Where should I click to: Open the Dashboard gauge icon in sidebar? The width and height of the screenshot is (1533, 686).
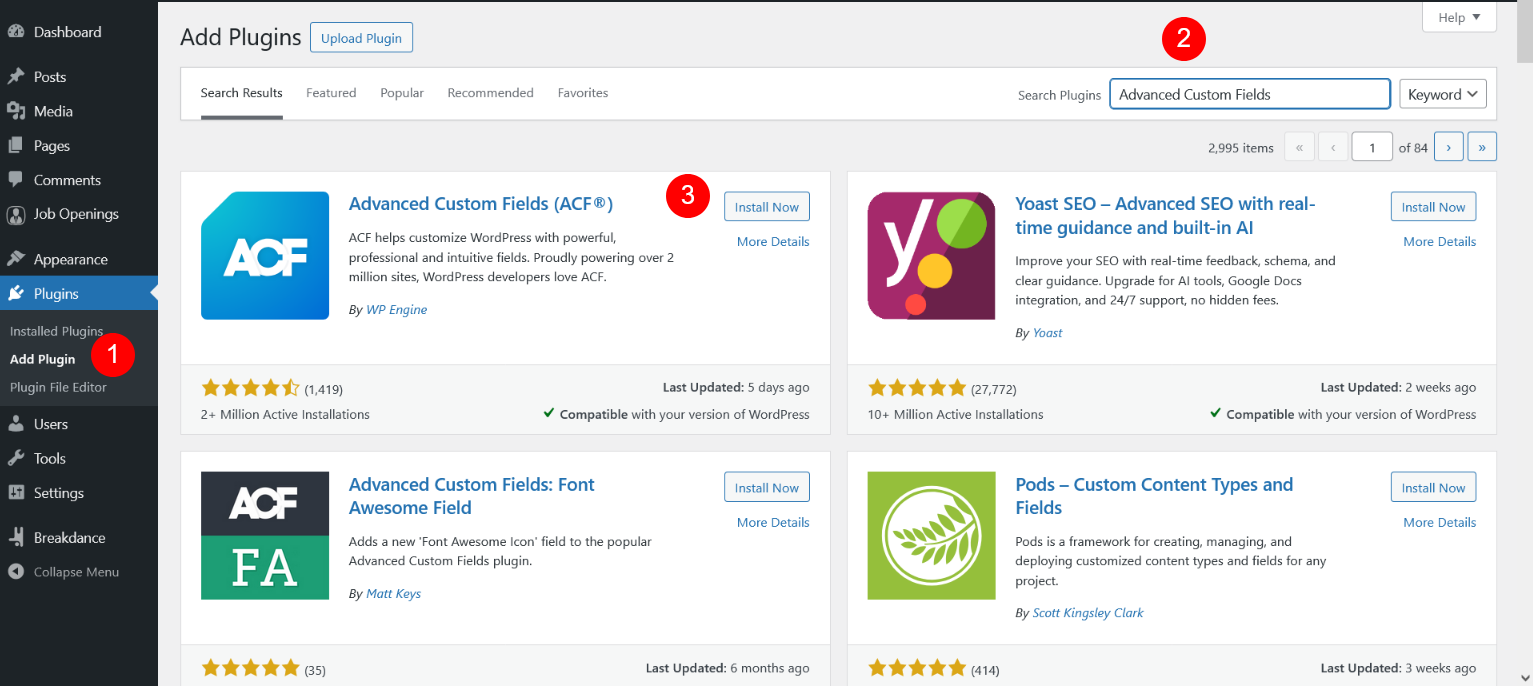click(16, 32)
